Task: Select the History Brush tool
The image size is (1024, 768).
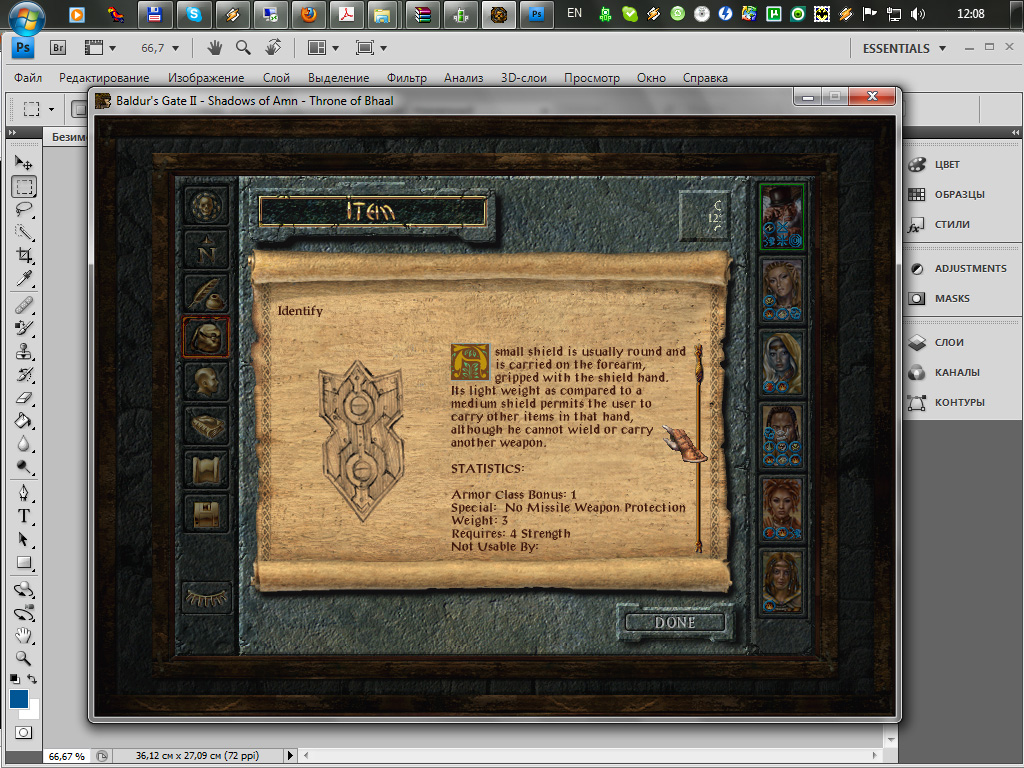Action: pos(24,375)
